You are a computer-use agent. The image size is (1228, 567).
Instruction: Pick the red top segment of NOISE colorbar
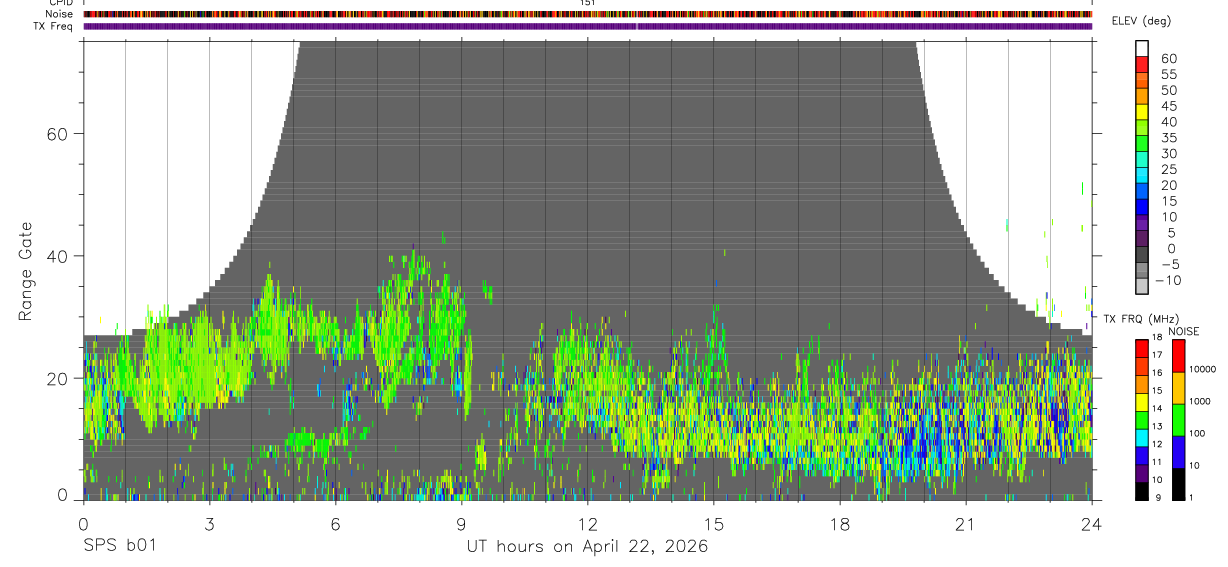1178,356
